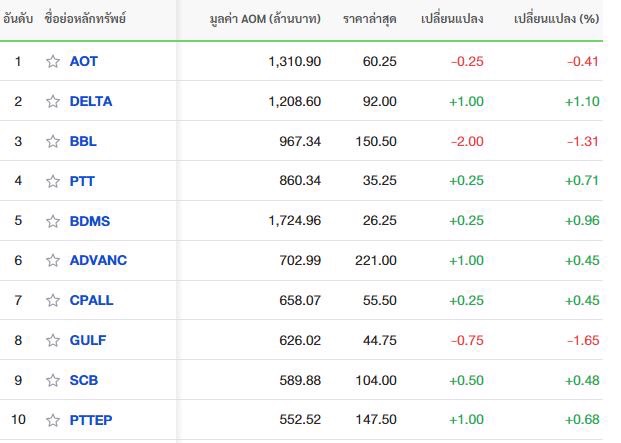This screenshot has height=443, width=621.
Task: Click the star next to GULF
Action: 53,340
